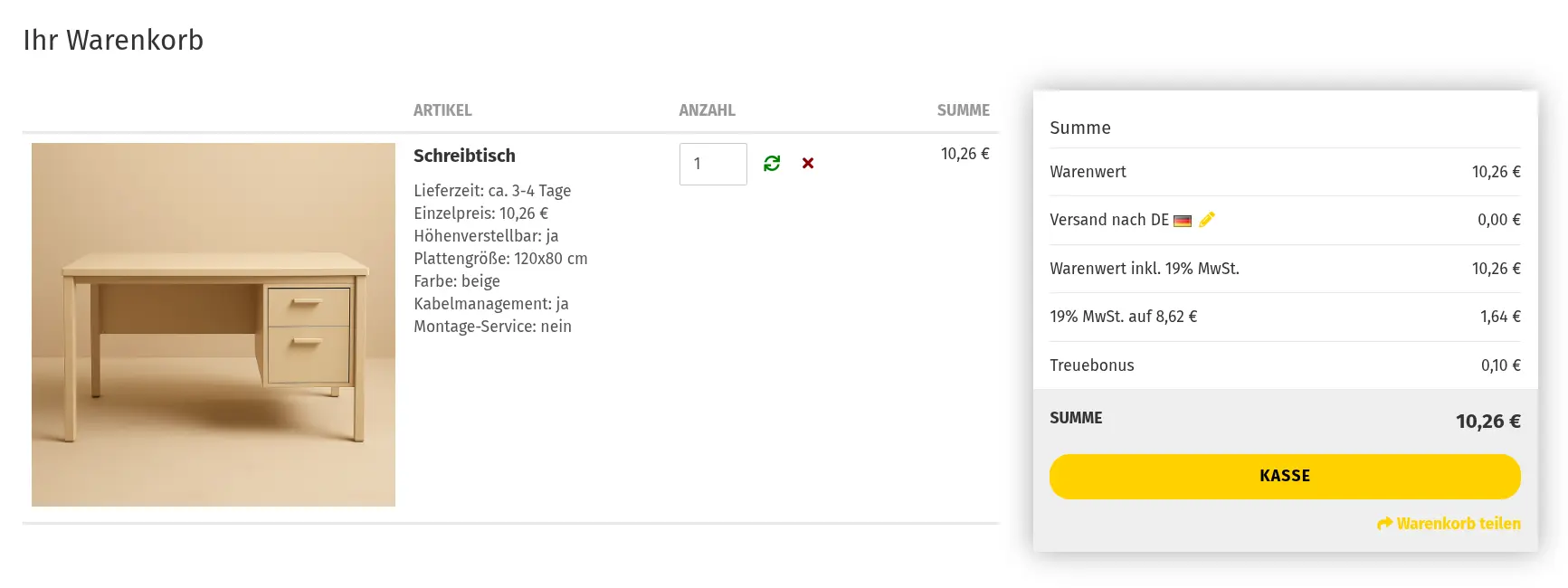The height and width of the screenshot is (588, 1568).
Task: Click the Lieferzeit ca. 3-4 Tage text
Action: [492, 191]
